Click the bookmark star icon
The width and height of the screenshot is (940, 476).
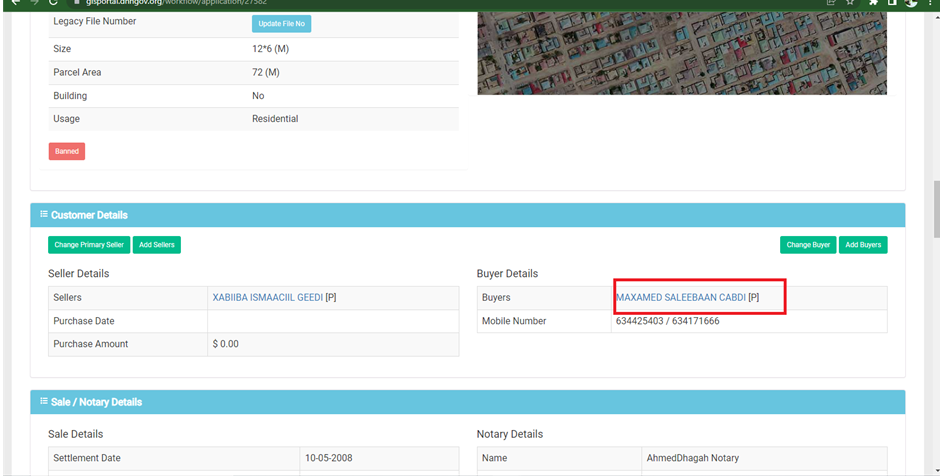click(849, 2)
